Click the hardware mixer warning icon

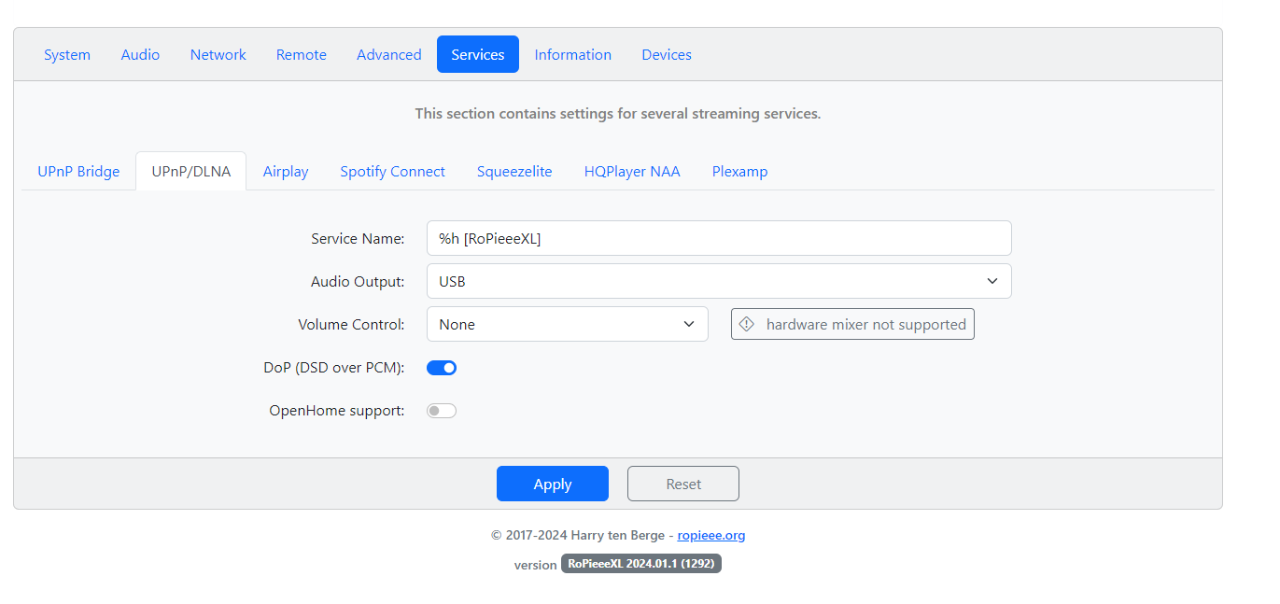(747, 324)
